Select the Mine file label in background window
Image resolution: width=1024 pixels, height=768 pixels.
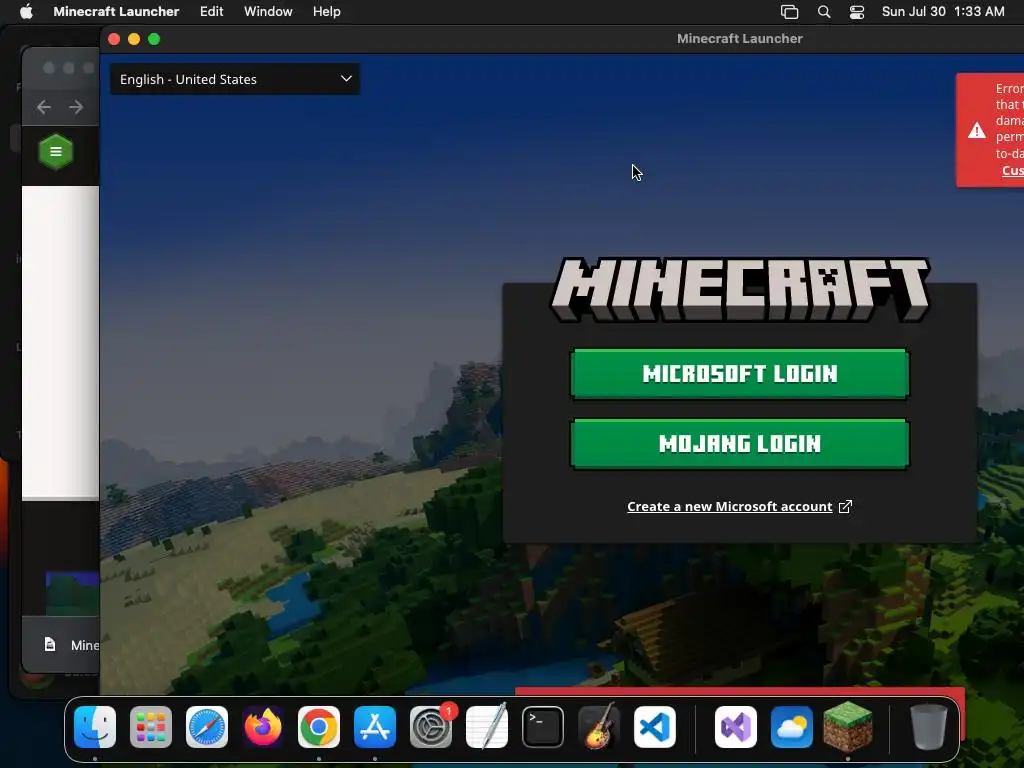85,645
